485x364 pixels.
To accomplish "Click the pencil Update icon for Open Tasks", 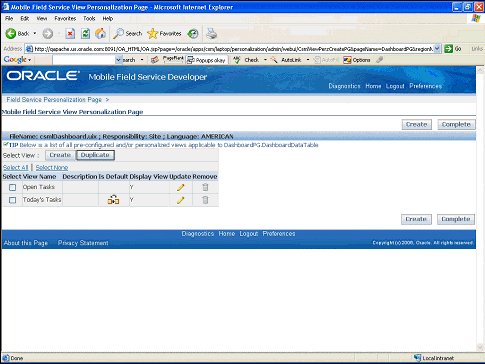I will pos(181,187).
